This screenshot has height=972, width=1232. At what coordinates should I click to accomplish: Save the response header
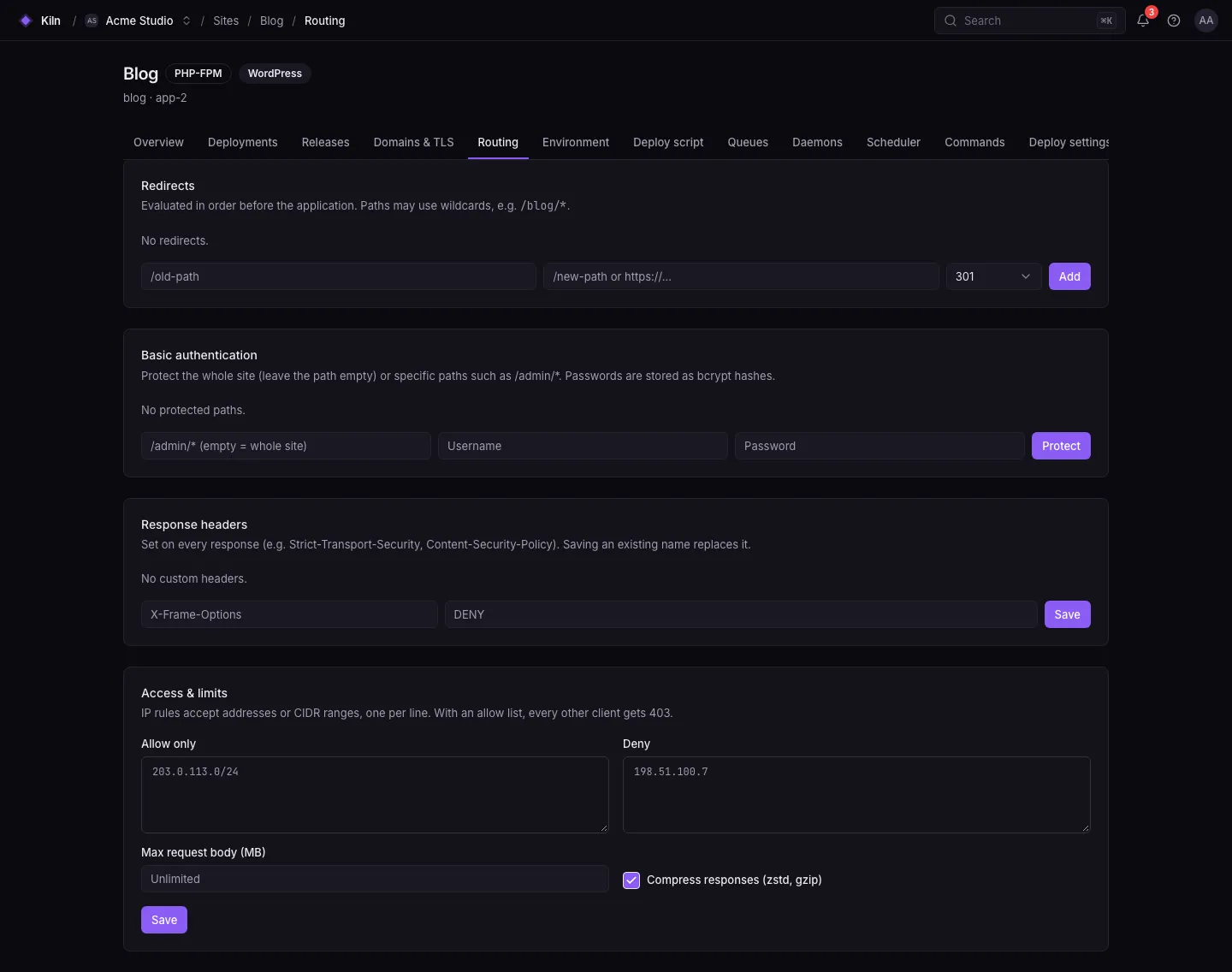pos(1067,614)
